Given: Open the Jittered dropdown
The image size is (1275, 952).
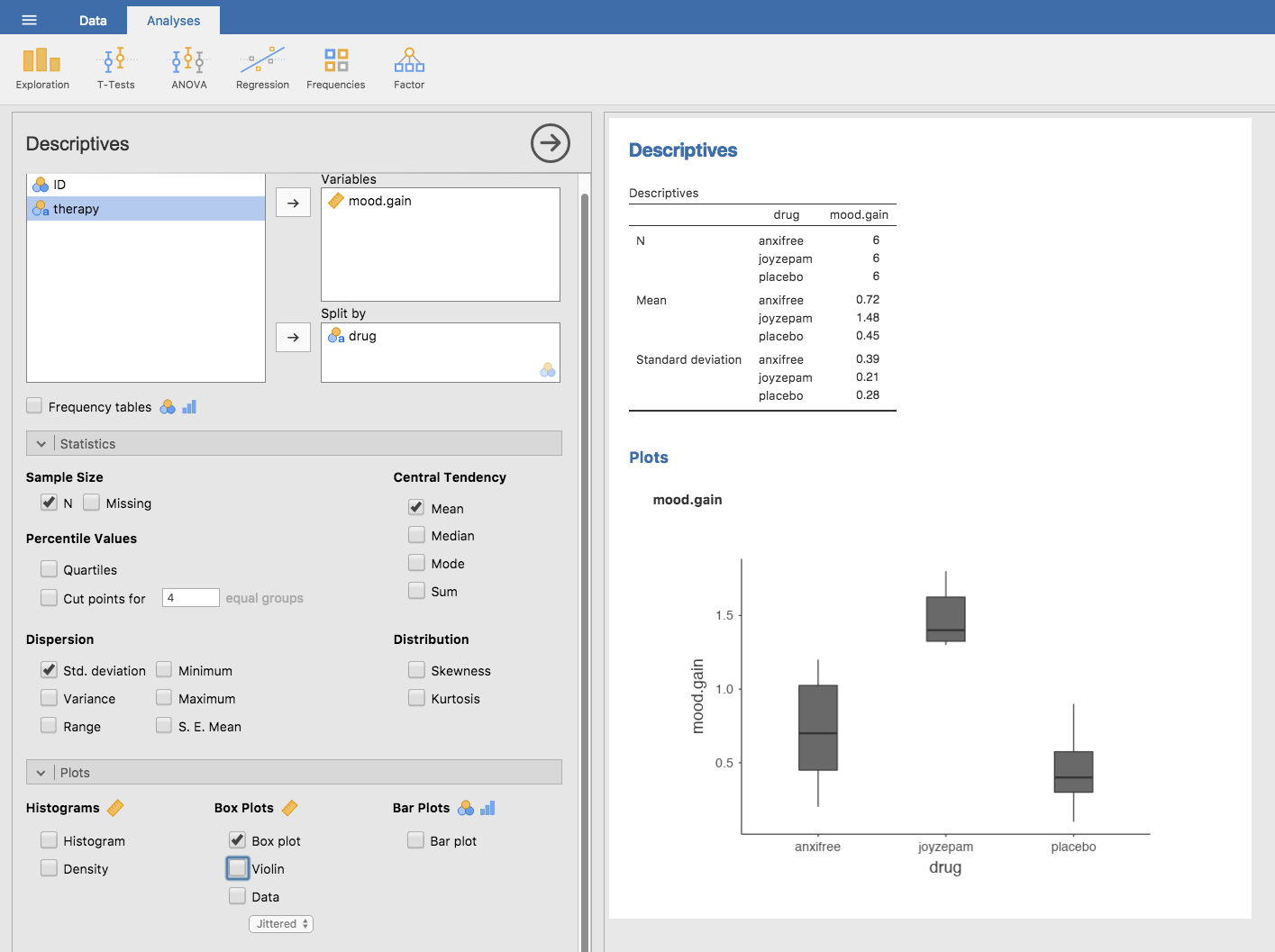Looking at the screenshot, I should (x=281, y=924).
